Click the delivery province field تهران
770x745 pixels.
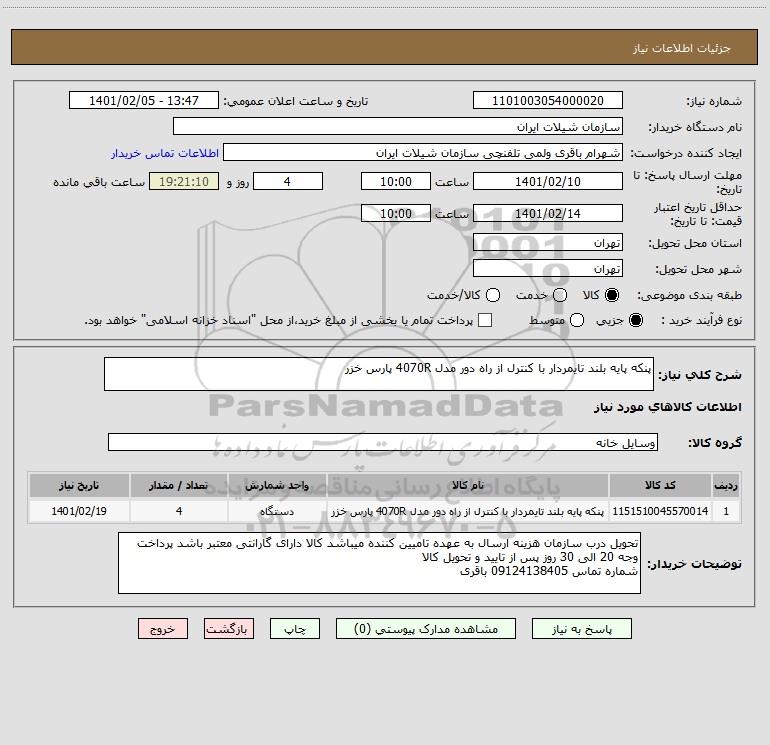[x=548, y=243]
